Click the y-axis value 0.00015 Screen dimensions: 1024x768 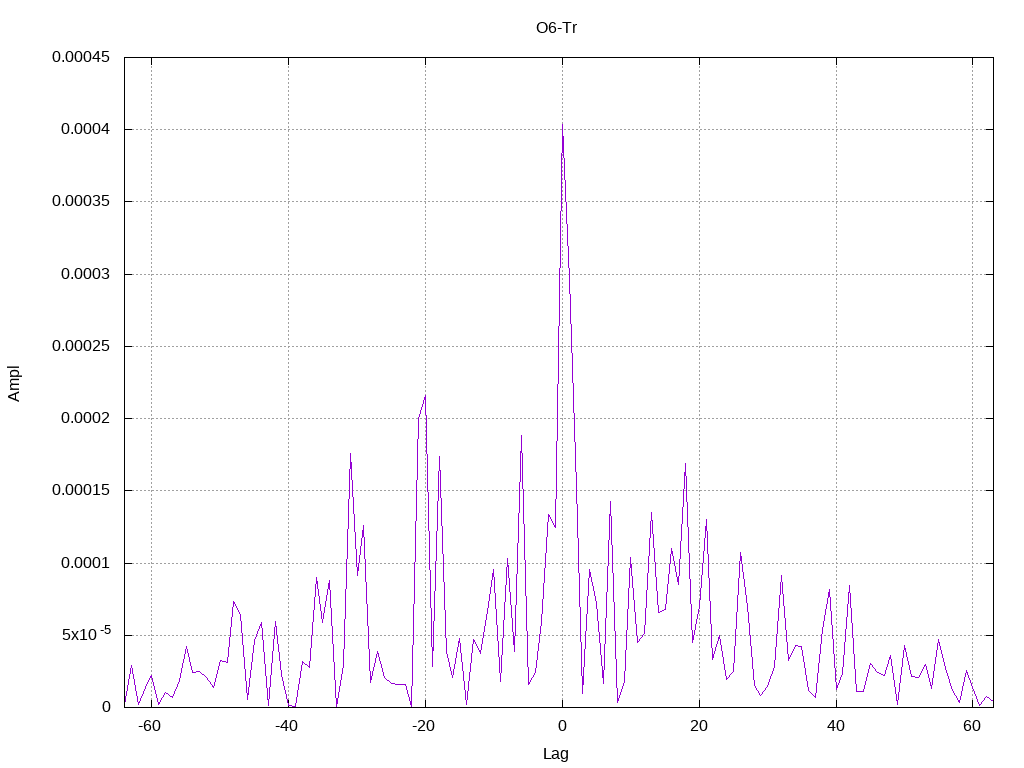pyautogui.click(x=81, y=490)
